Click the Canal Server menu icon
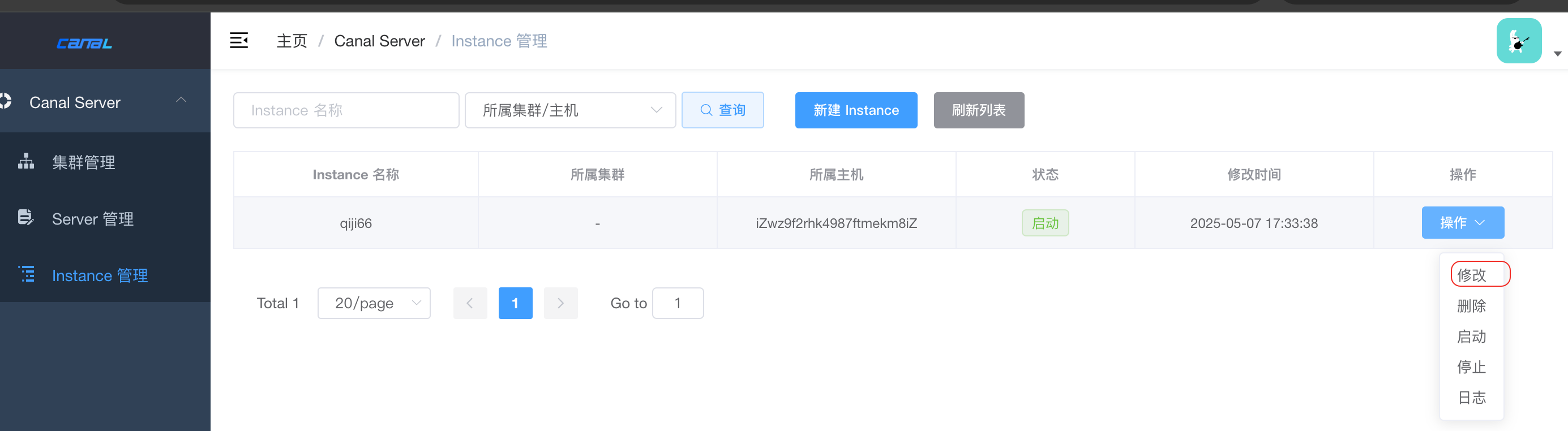Screen dimensions: 1568x431 point(6,101)
